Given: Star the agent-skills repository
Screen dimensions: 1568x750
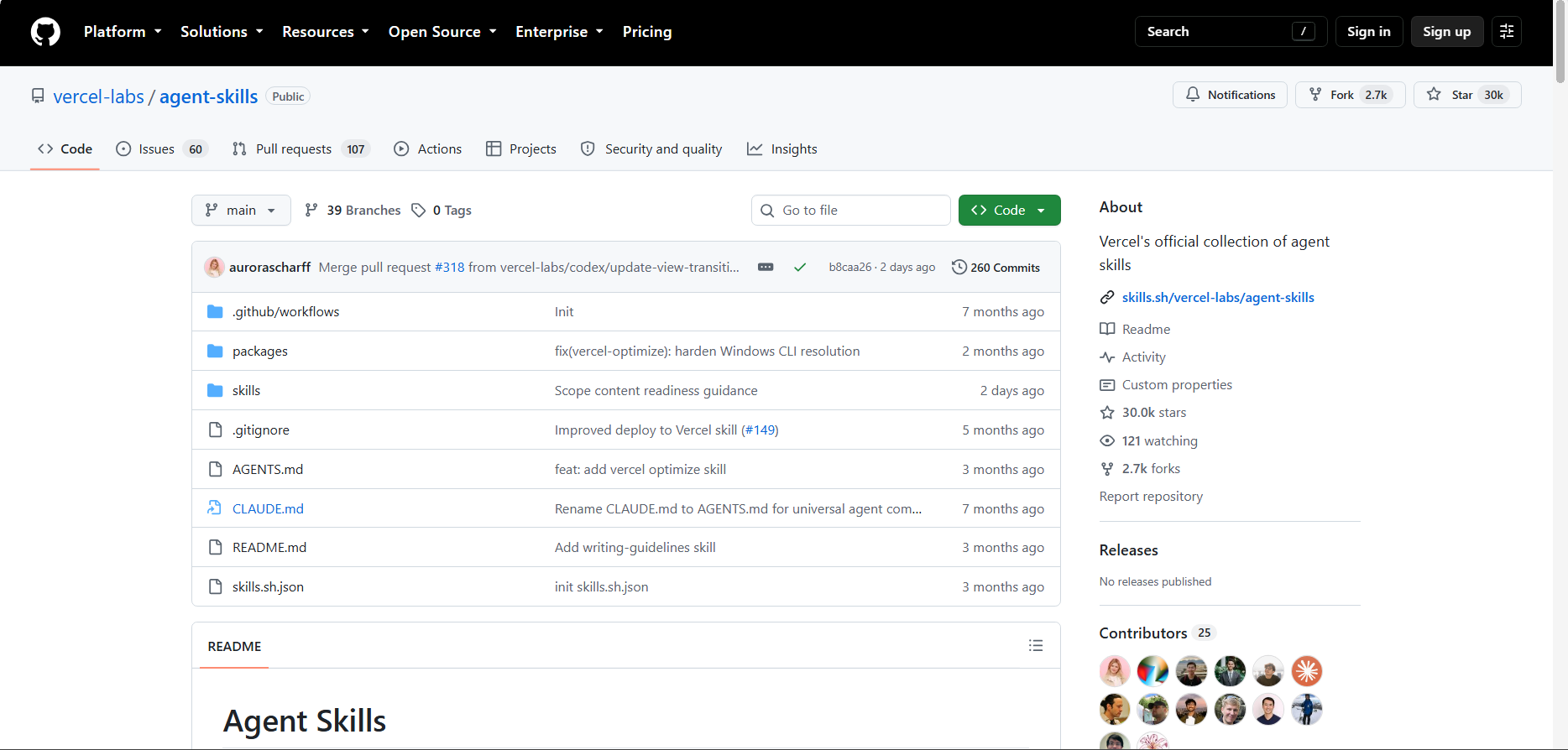Looking at the screenshot, I should (1467, 95).
